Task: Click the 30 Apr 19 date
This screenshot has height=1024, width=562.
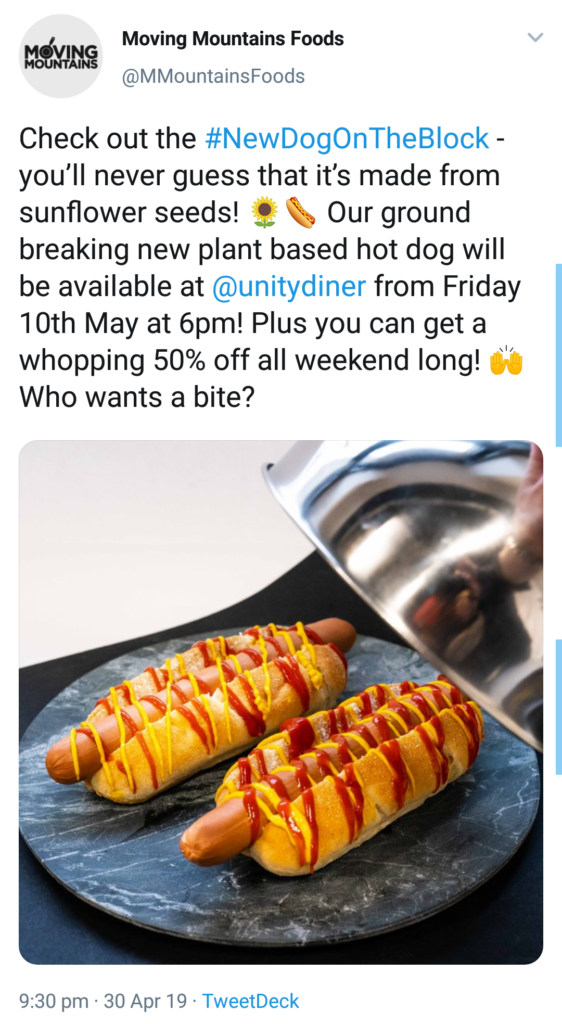Action: [146, 1000]
